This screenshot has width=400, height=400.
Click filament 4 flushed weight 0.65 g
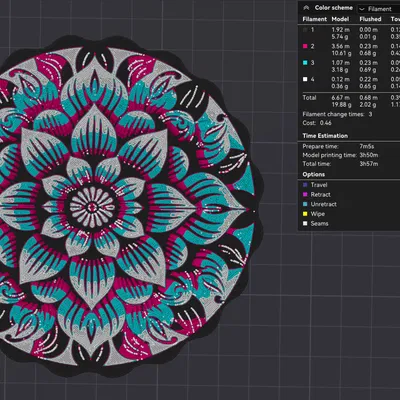coord(368,86)
